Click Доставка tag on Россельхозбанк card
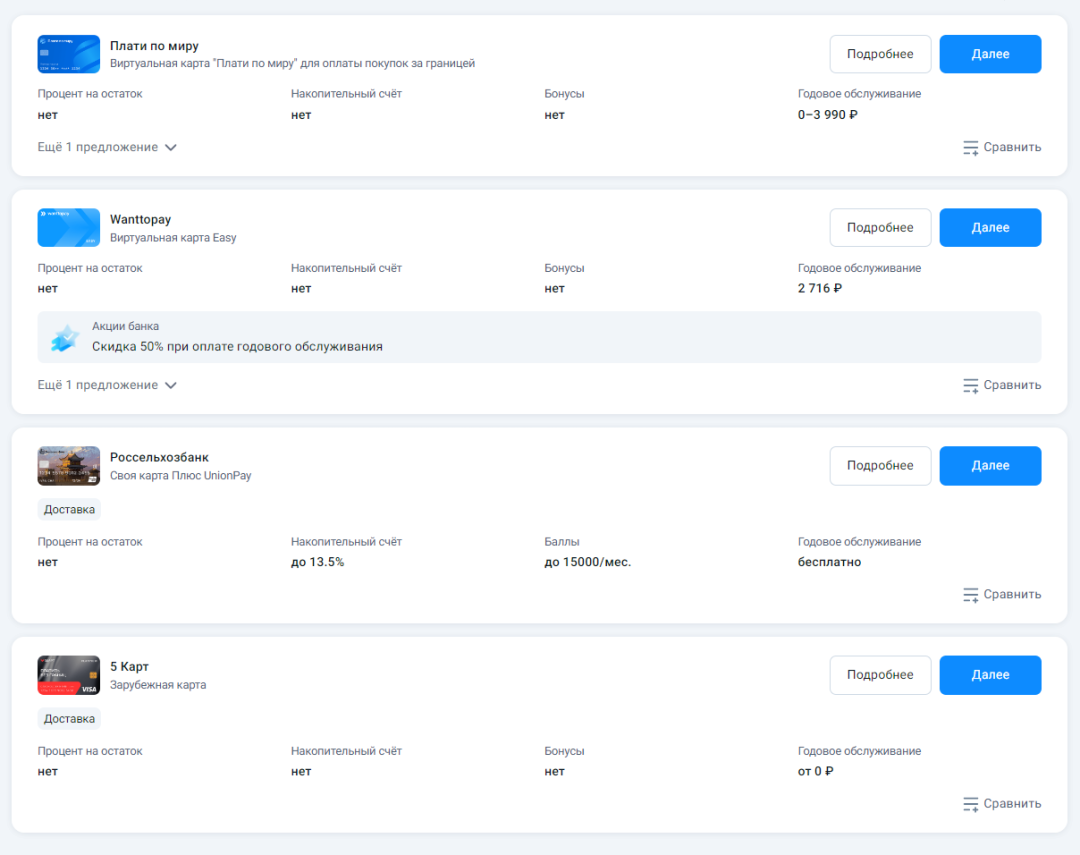Image resolution: width=1080 pixels, height=855 pixels. click(x=69, y=509)
